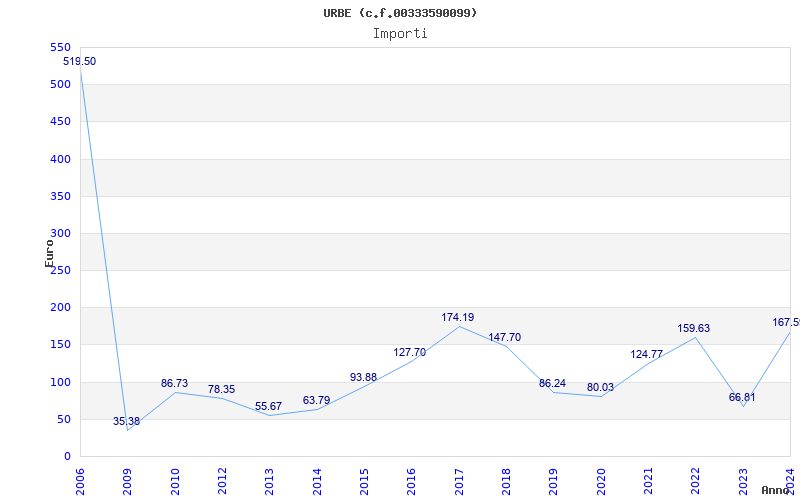Image resolution: width=800 pixels, height=500 pixels.
Task: Click the 350 y-axis tick label
Action: click(60, 196)
